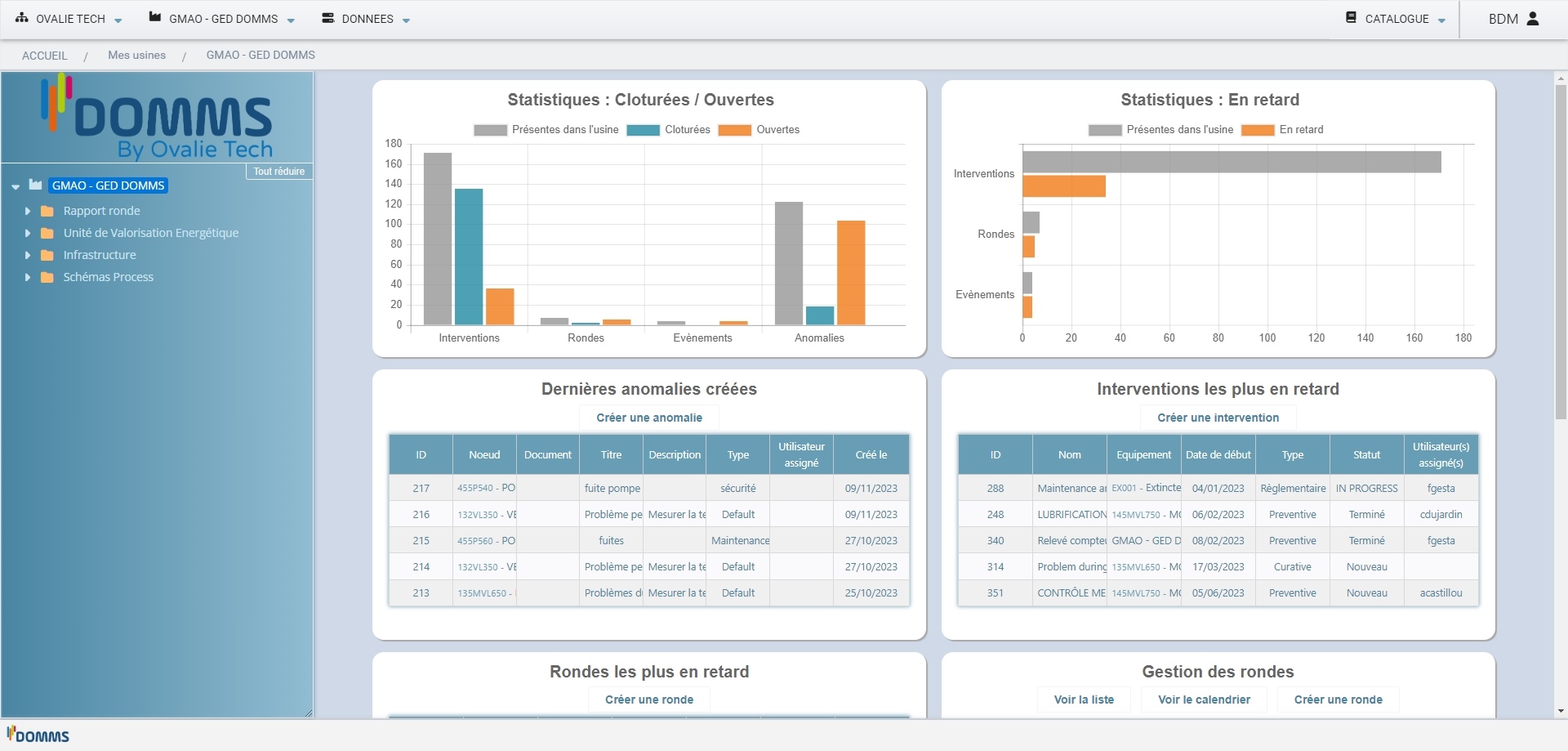The height and width of the screenshot is (751, 1568).
Task: Click the BDM user profile icon
Action: 1533,19
